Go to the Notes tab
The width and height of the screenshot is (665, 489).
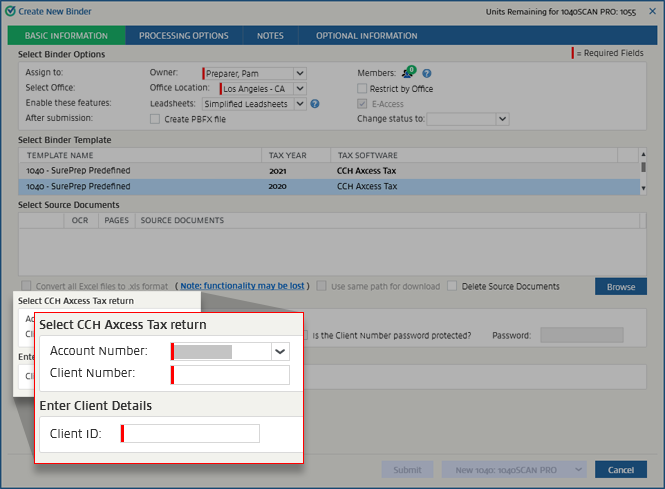[270, 36]
